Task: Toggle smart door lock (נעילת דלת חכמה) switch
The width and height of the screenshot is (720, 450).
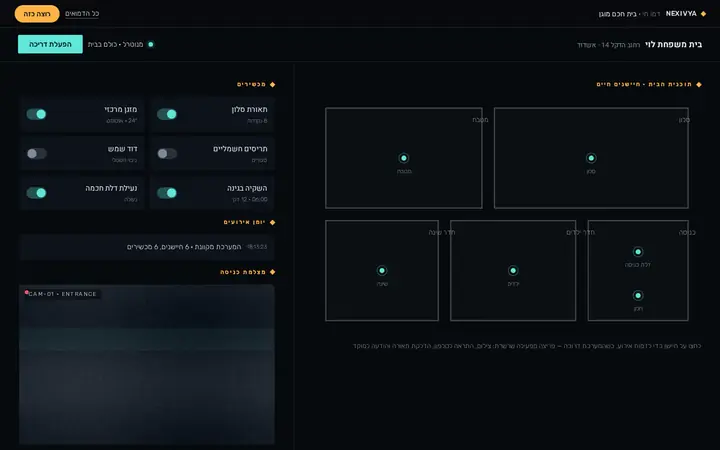Action: [36, 193]
